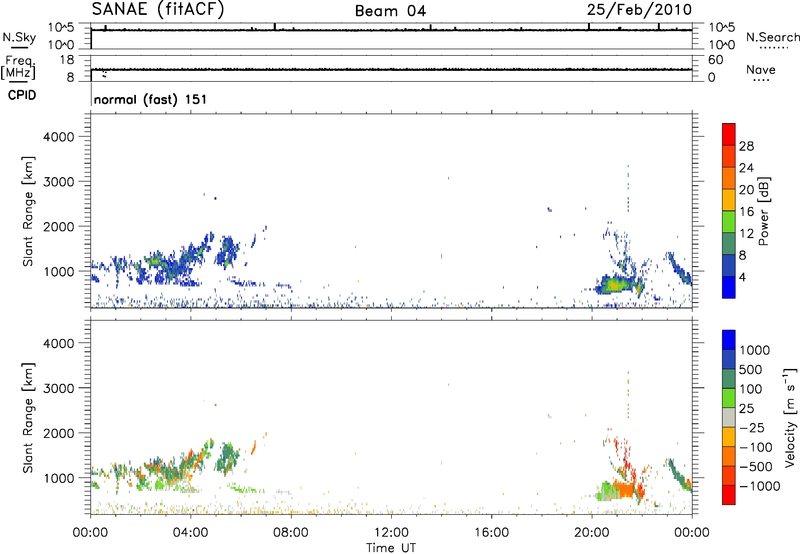Click the -1000 tick on the velocity colorbar

(x=760, y=486)
